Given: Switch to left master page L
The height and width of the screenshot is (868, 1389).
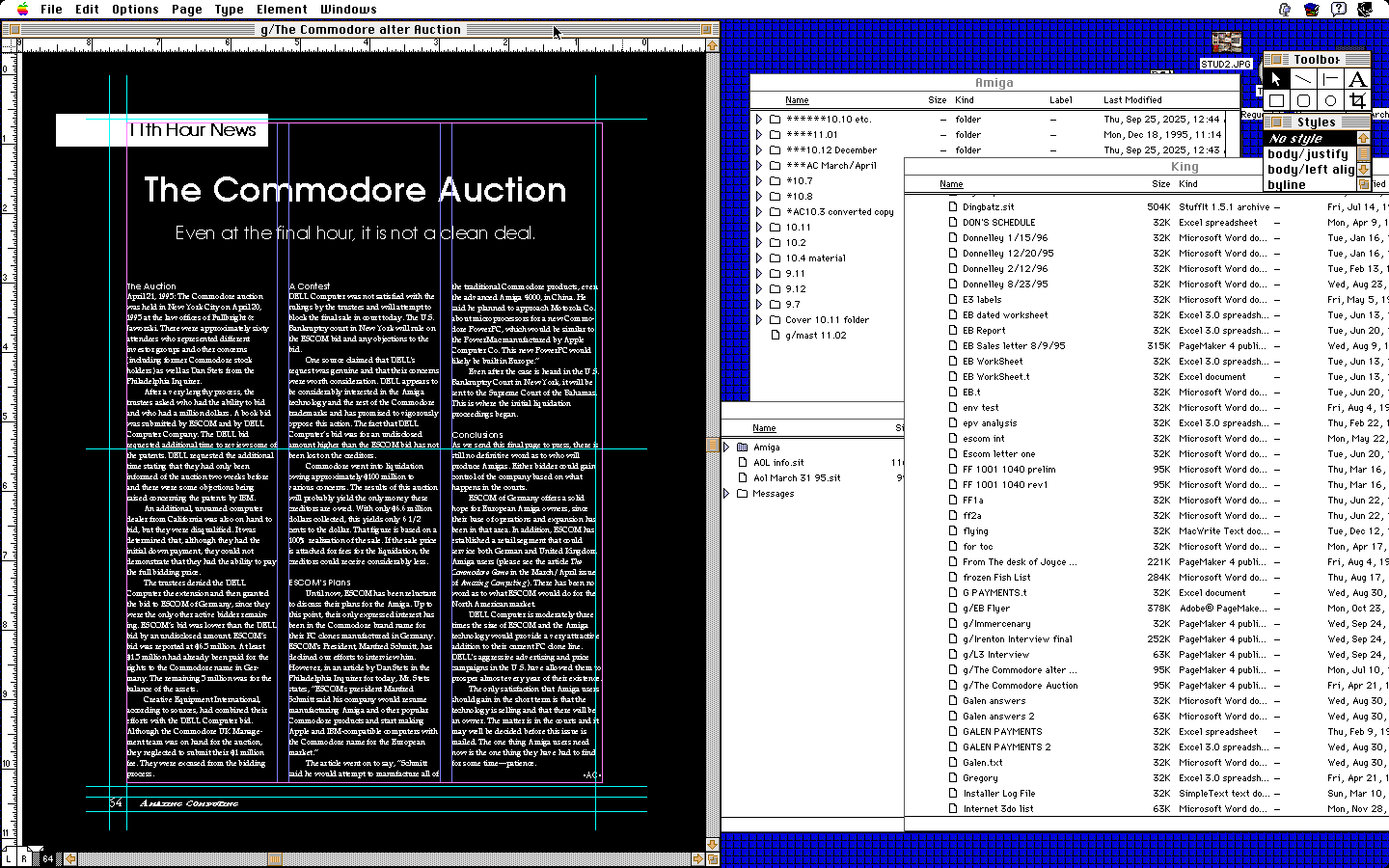Looking at the screenshot, I should click(10, 857).
